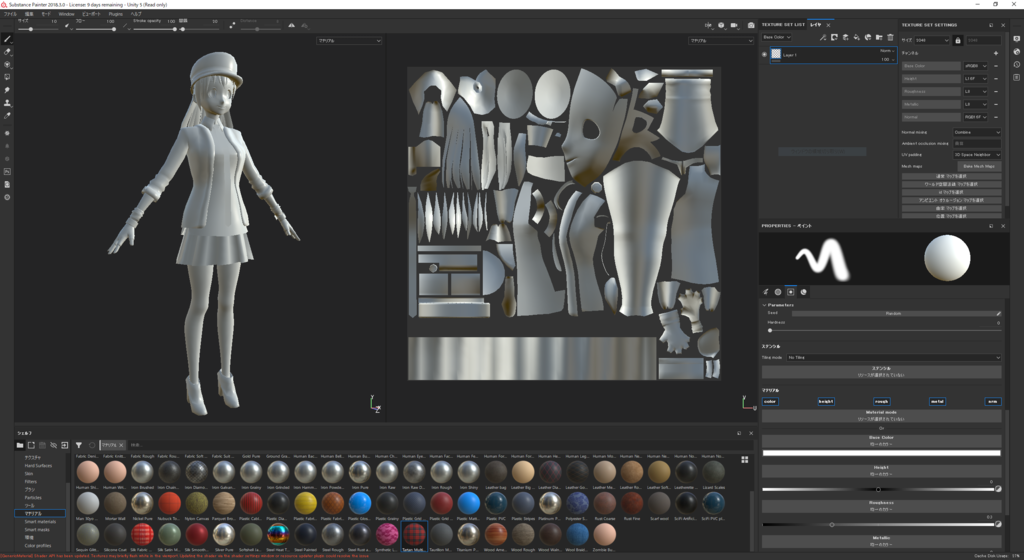Open the Base Color channel dropdown in layers
Screen dimensions: 1024x560
(777, 37)
